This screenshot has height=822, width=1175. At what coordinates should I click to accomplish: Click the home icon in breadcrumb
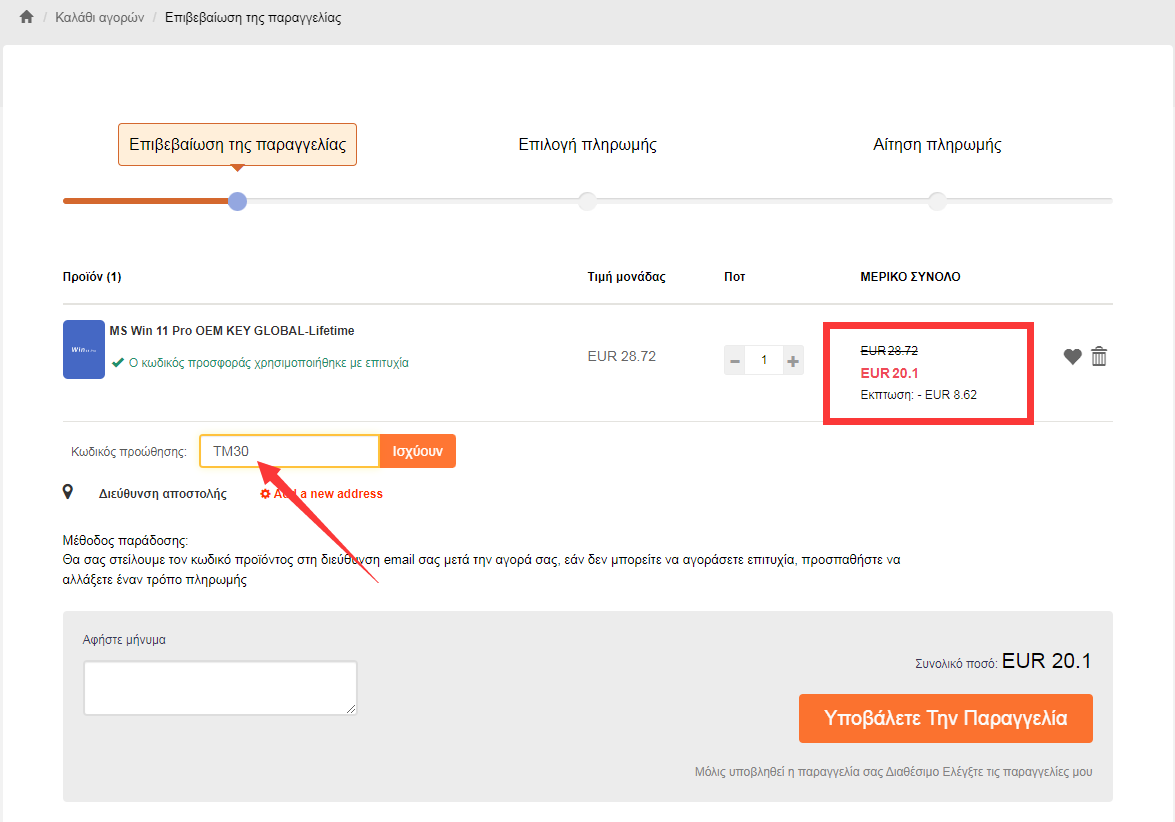[x=27, y=18]
